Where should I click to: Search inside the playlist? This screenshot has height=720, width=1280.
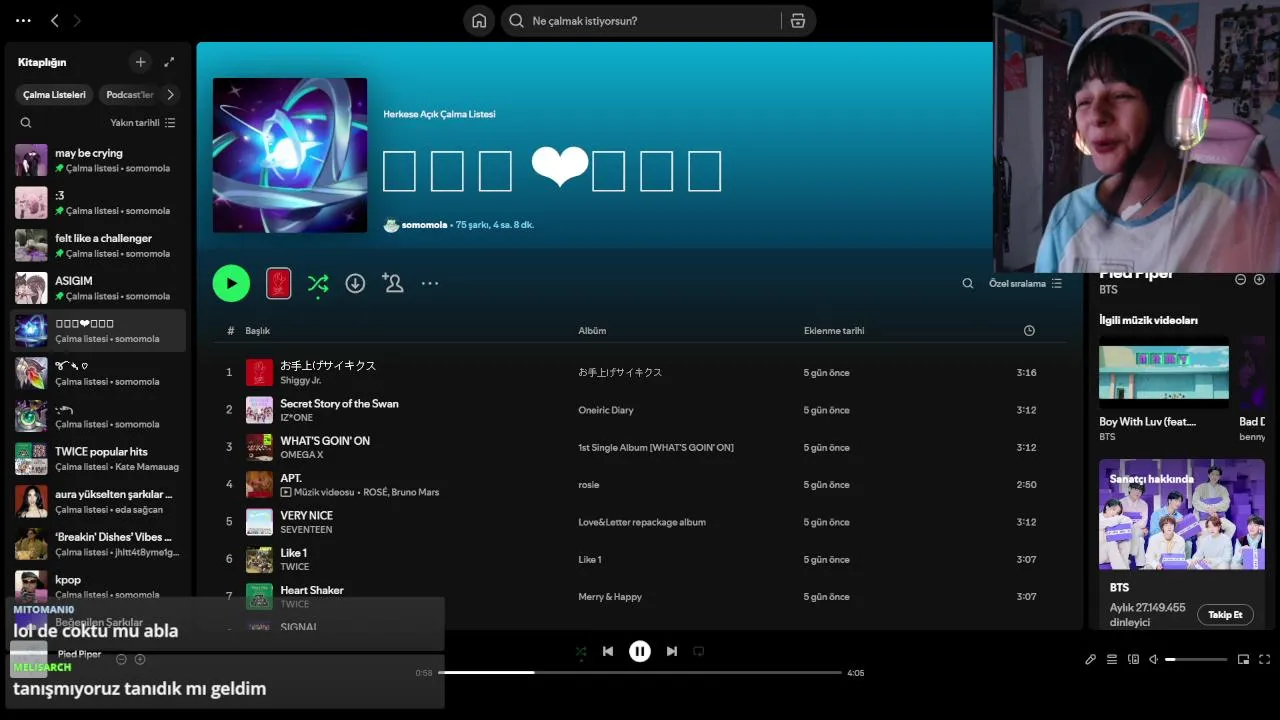[968, 283]
